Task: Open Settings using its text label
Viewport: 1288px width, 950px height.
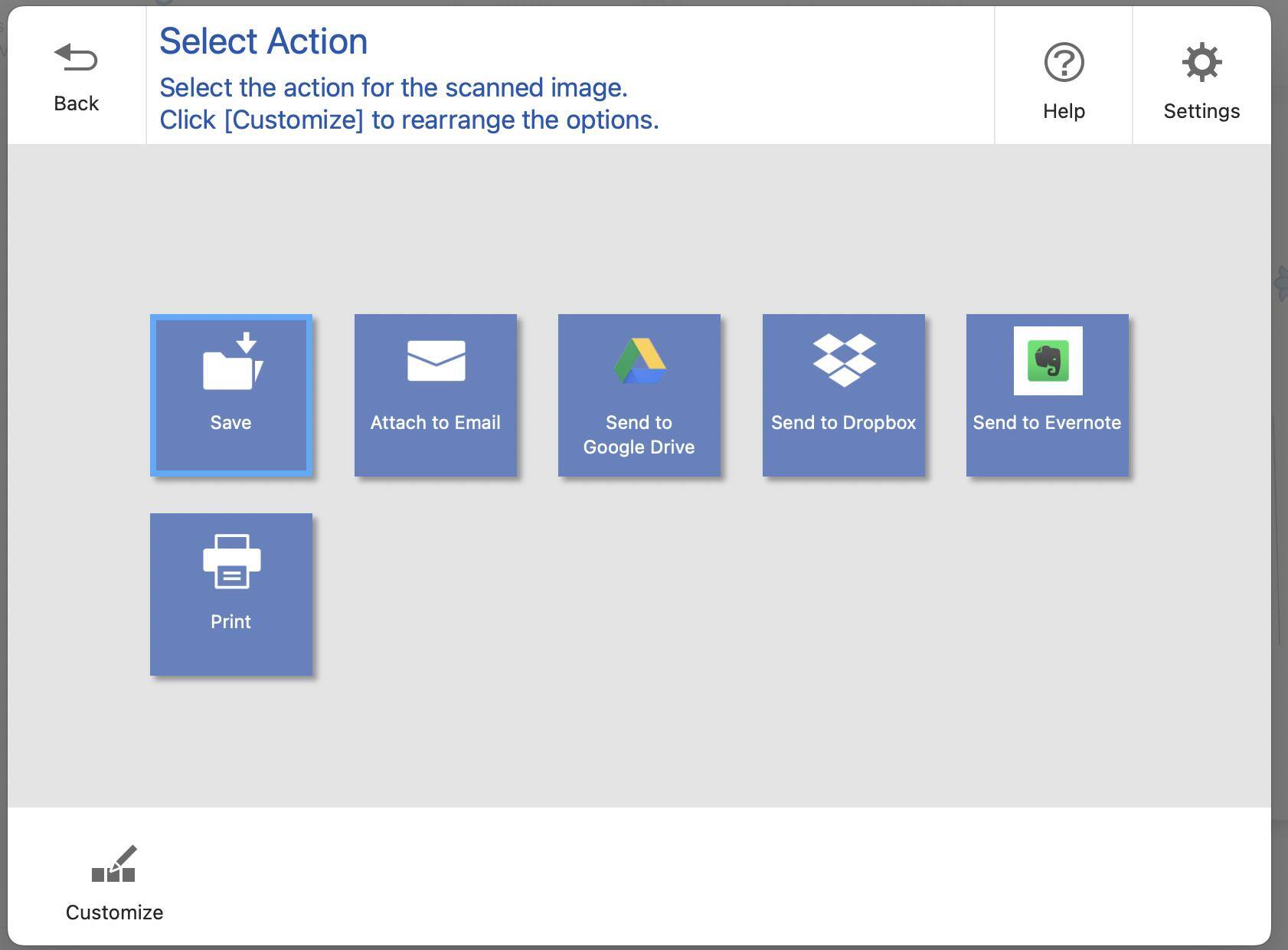Action: click(x=1201, y=111)
